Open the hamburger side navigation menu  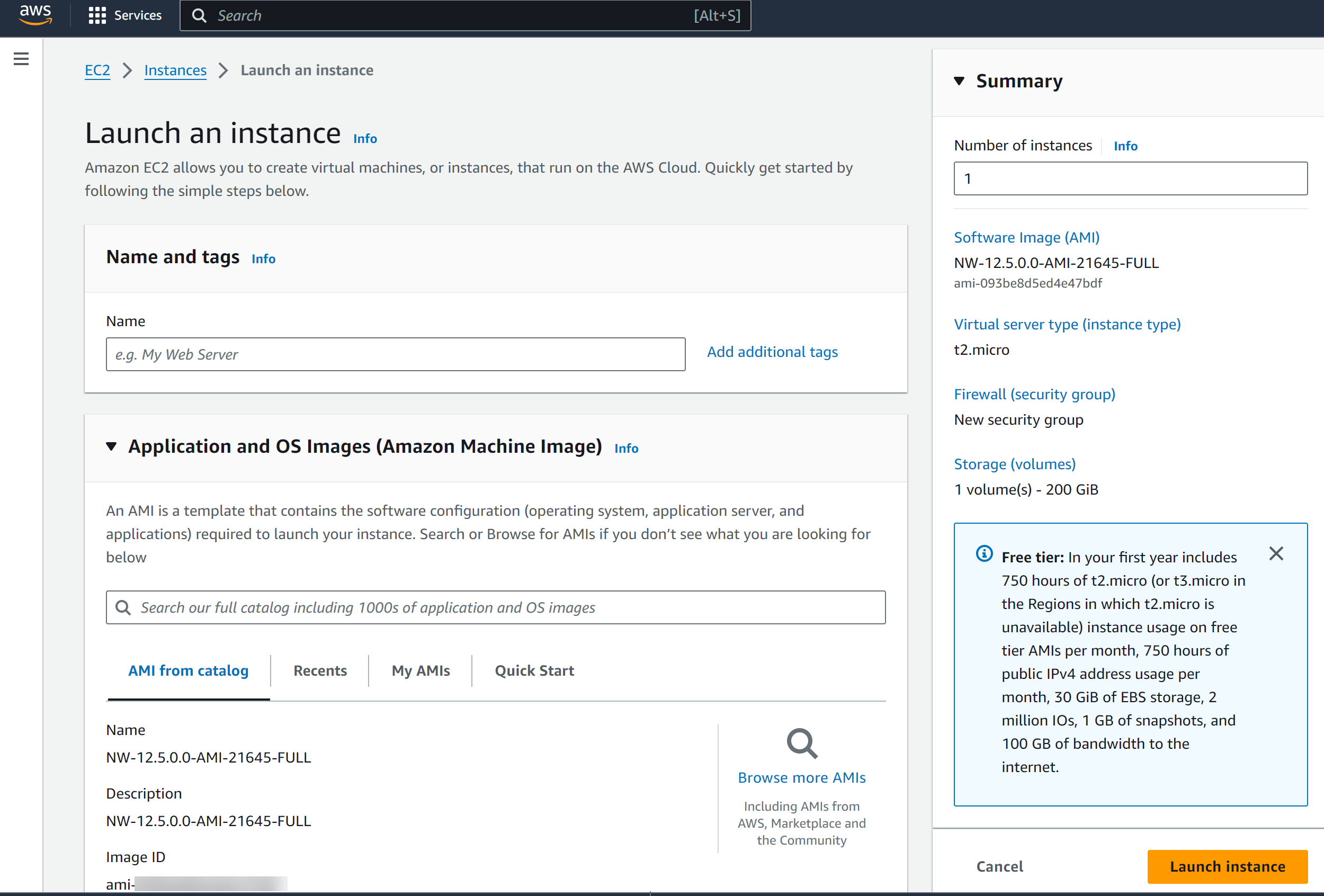21,59
